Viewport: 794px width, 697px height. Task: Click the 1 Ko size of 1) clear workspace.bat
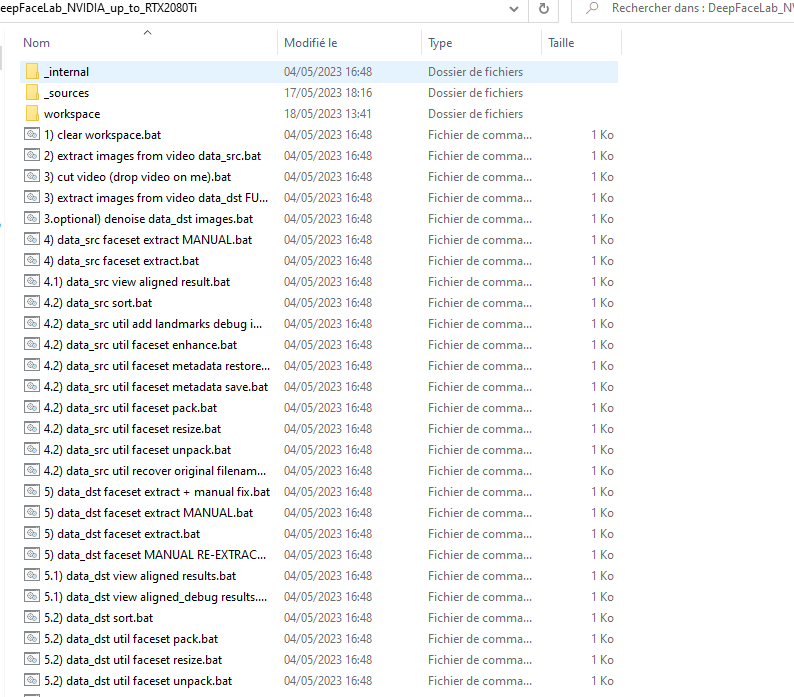602,135
